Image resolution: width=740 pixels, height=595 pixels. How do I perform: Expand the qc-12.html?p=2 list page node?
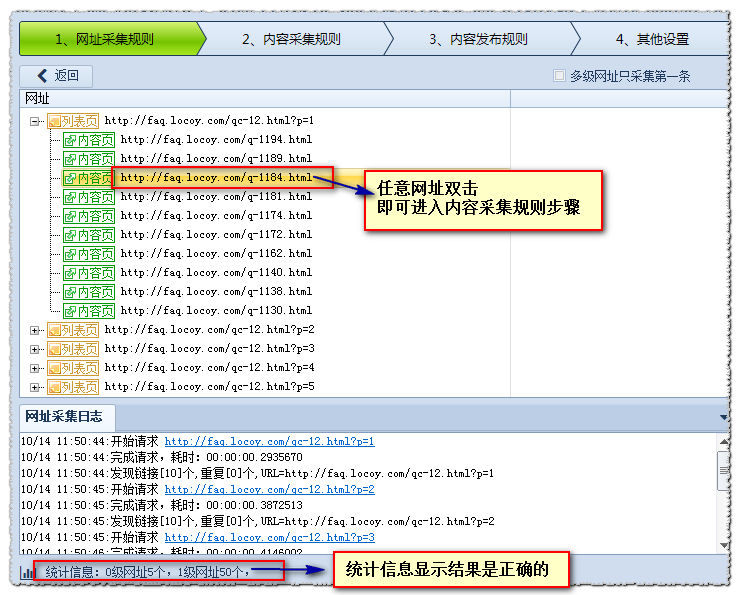(35, 330)
